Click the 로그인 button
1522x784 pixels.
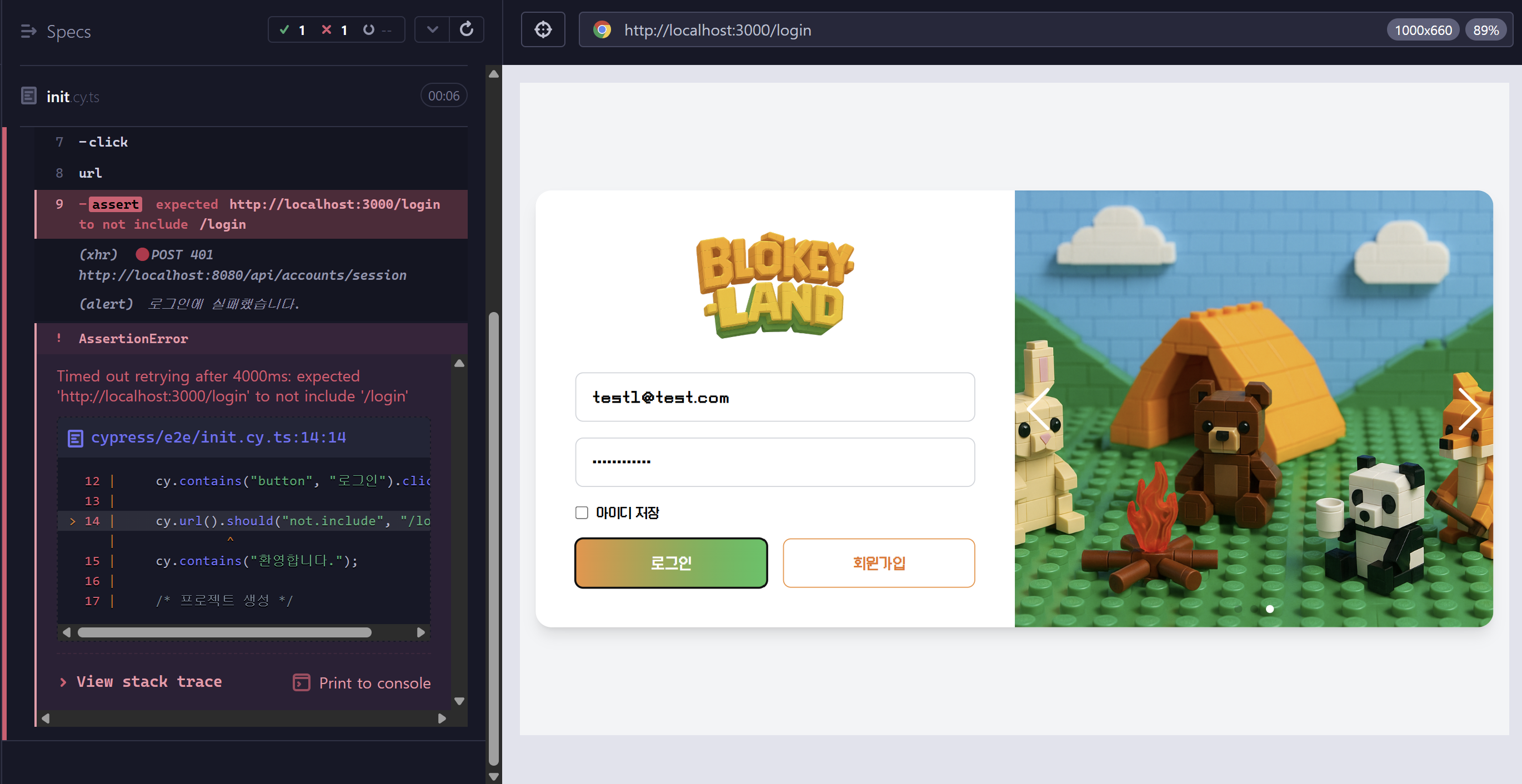(x=671, y=562)
